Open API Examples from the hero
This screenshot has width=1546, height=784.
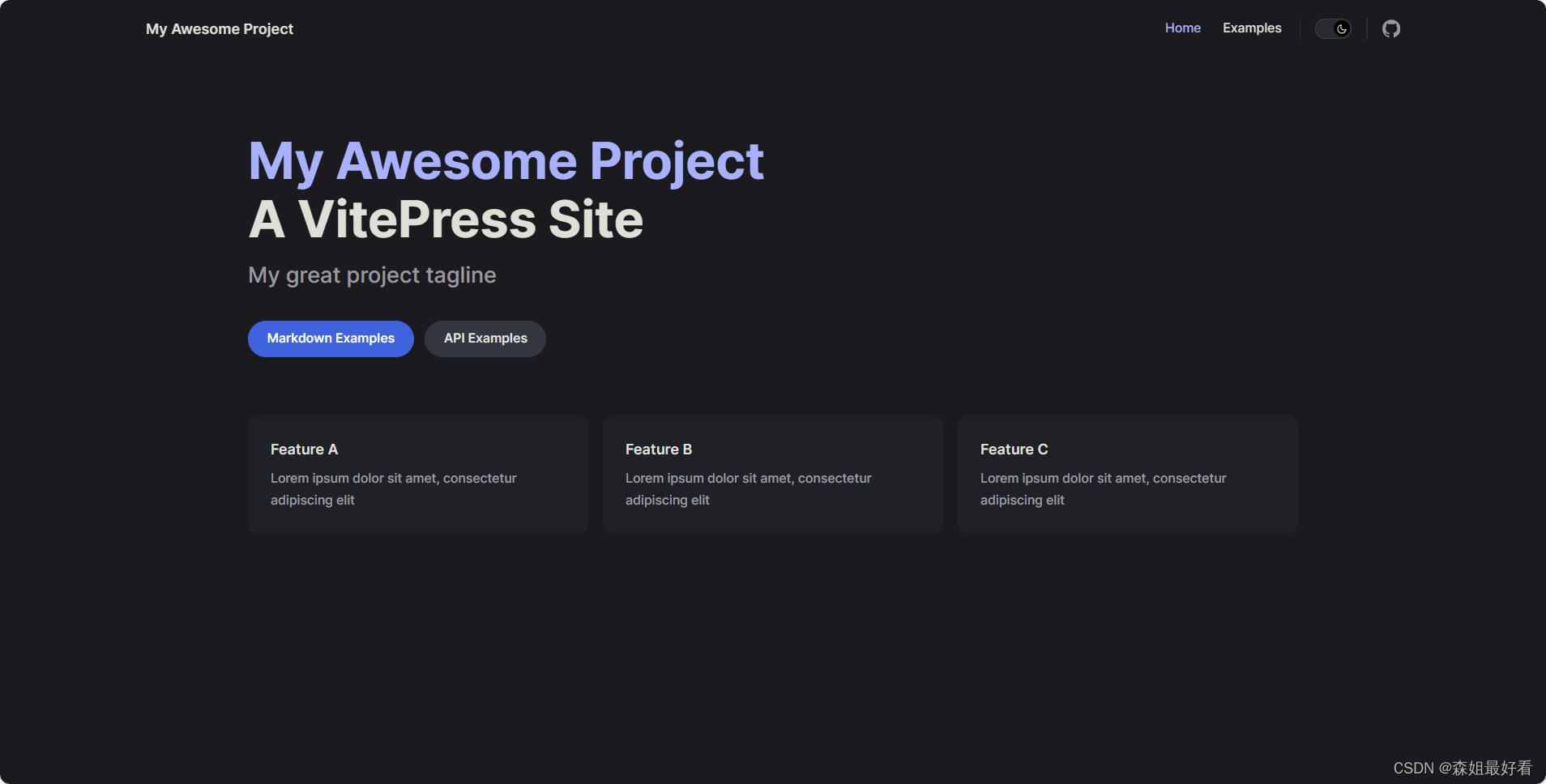tap(485, 339)
